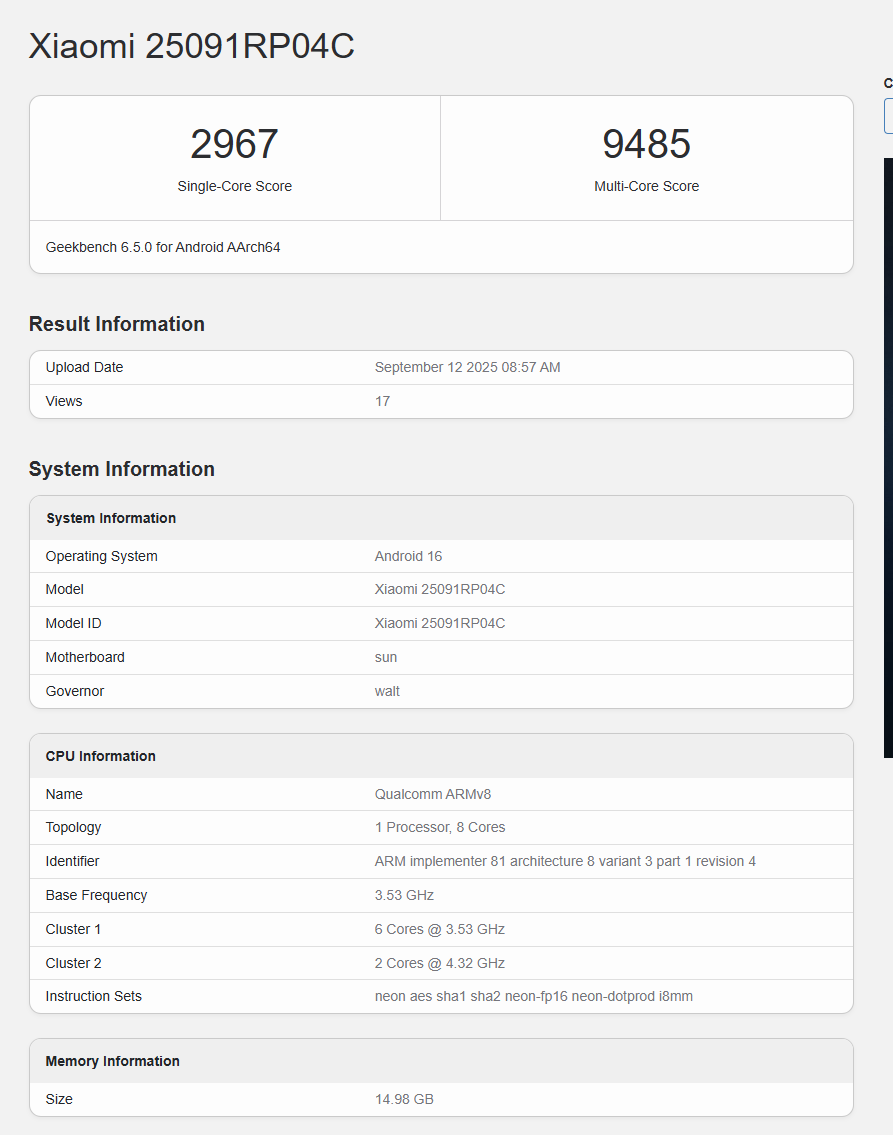Click the Multi-Core Score label
Screen dimensions: 893x1135
click(x=646, y=186)
